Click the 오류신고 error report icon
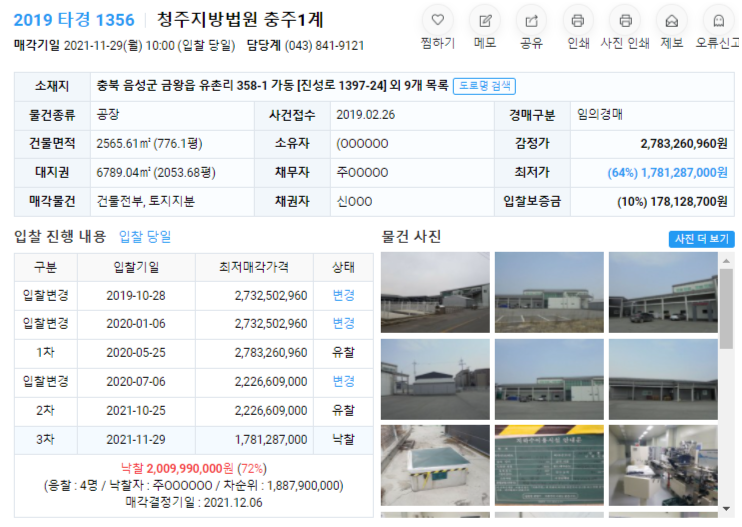742x527 pixels. point(718,20)
